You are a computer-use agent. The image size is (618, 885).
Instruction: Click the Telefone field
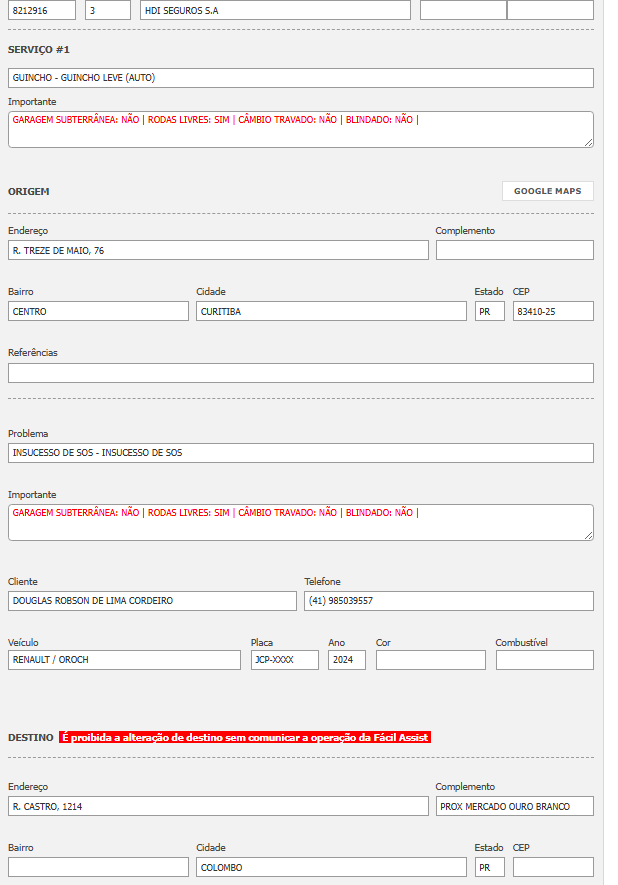[448, 601]
